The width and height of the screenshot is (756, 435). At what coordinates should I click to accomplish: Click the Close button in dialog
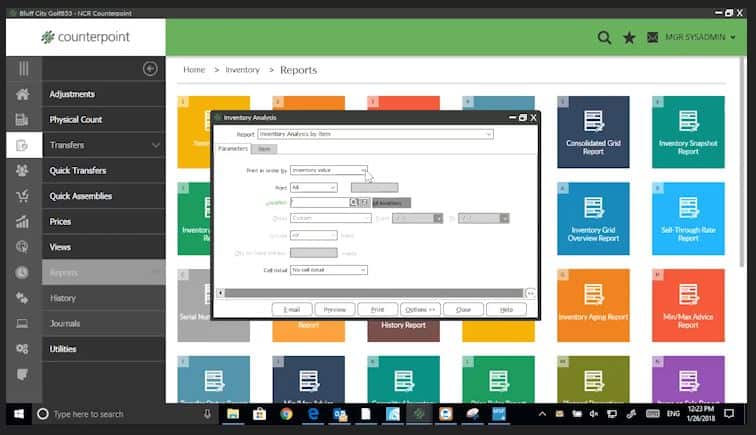click(463, 309)
